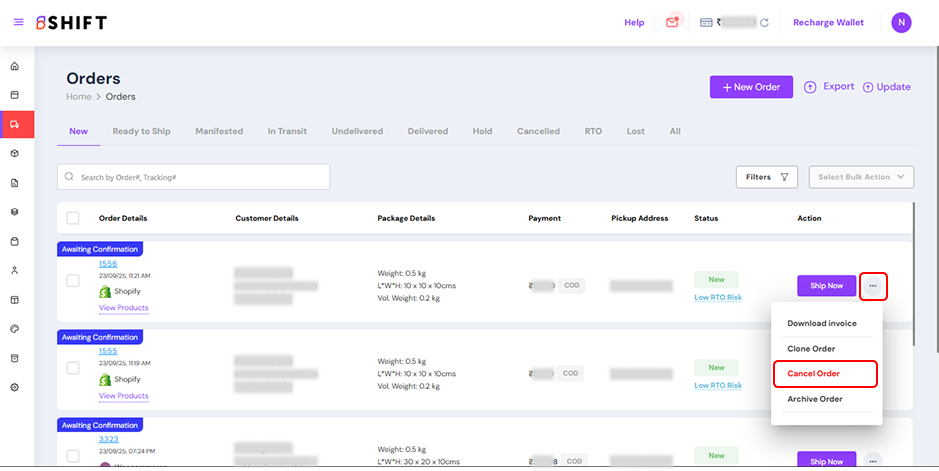Image resolution: width=939 pixels, height=471 pixels.
Task: Click the settings gear icon in sidebar
Action: point(14,387)
